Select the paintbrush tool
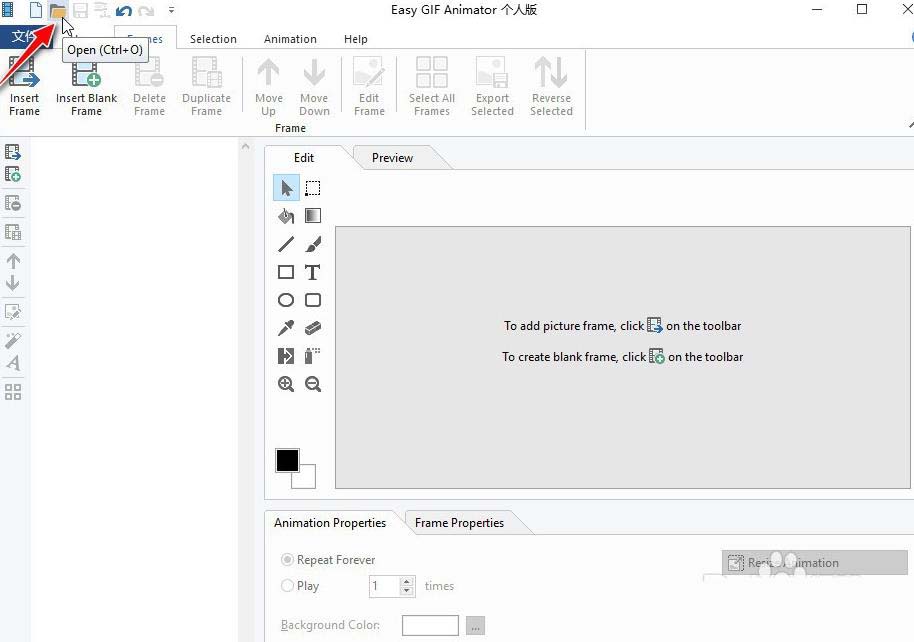Image resolution: width=914 pixels, height=642 pixels. click(x=313, y=244)
